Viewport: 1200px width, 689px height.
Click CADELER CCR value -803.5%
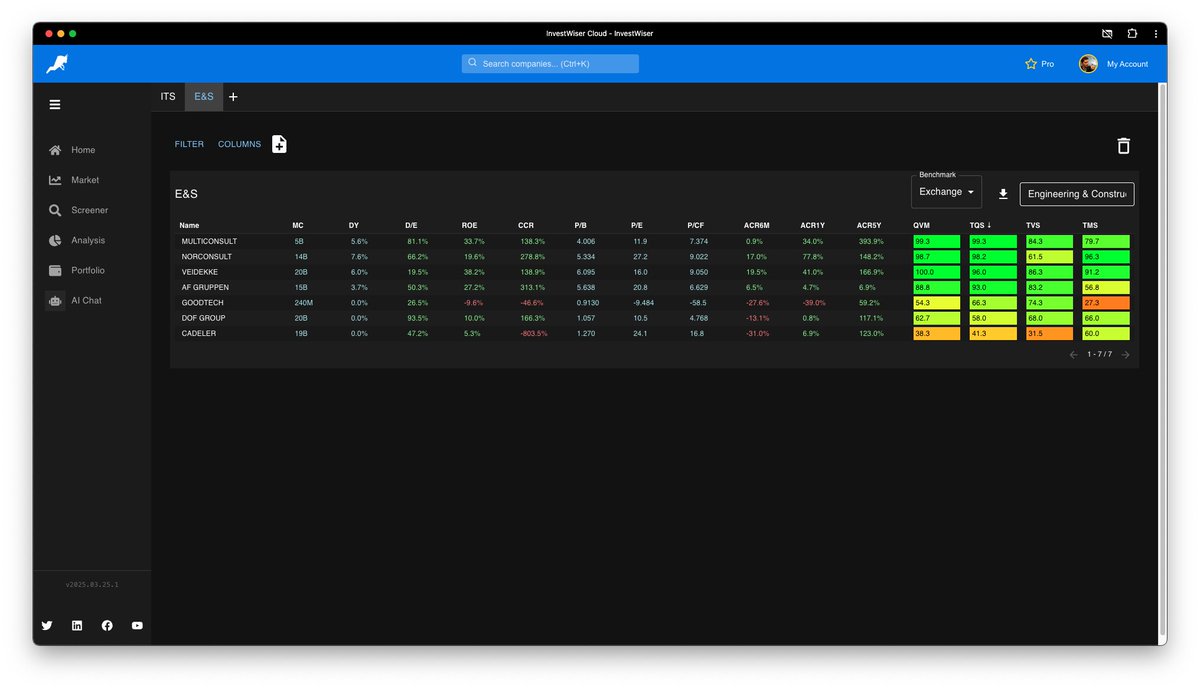(x=532, y=333)
